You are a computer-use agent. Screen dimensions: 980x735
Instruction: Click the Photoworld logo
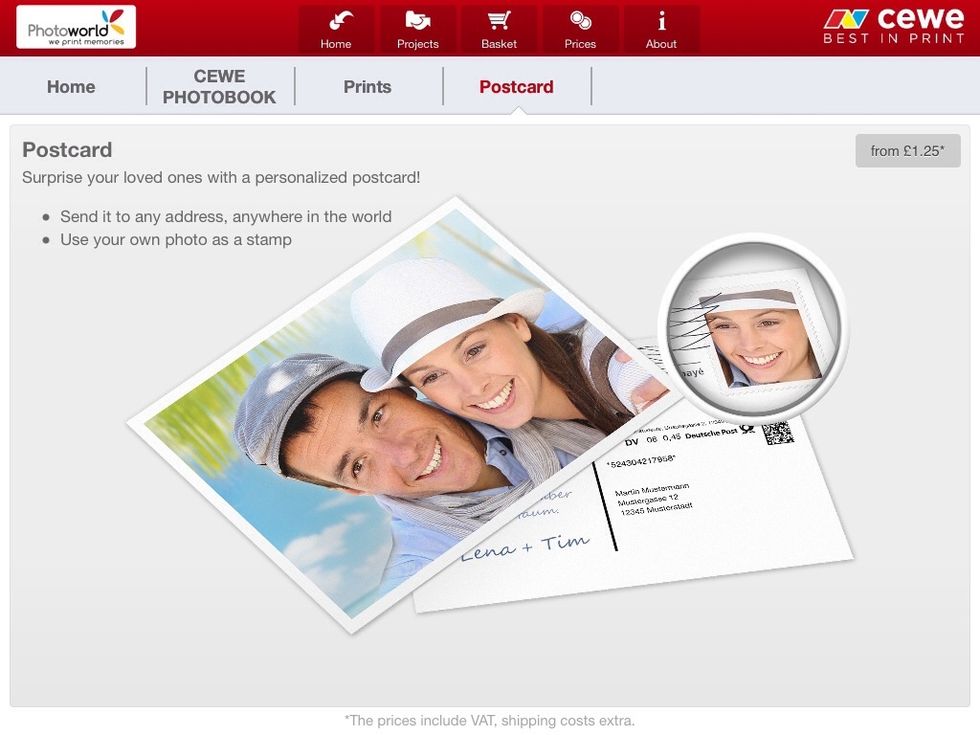pyautogui.click(x=76, y=27)
